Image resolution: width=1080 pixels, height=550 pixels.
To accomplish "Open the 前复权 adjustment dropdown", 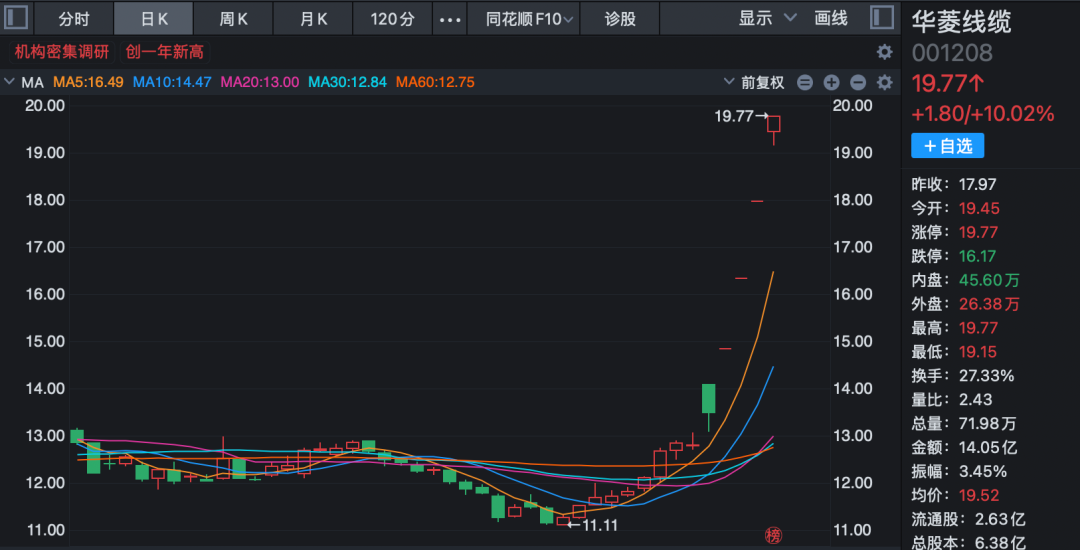I will tap(762, 82).
